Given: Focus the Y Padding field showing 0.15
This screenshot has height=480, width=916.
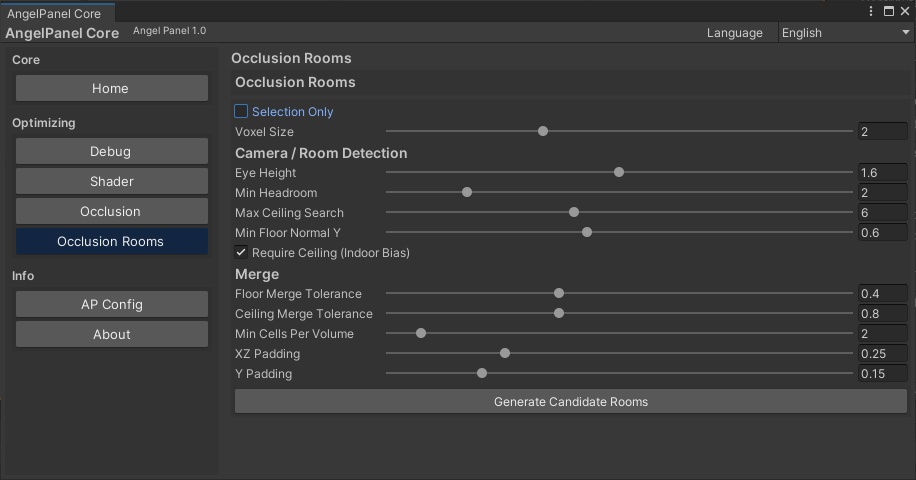Looking at the screenshot, I should pos(882,374).
